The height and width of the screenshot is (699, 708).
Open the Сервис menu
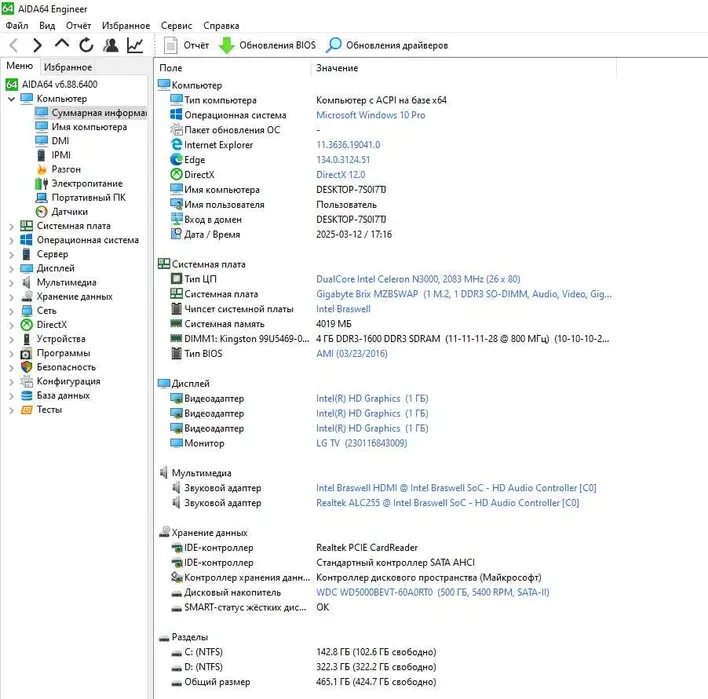(x=177, y=26)
